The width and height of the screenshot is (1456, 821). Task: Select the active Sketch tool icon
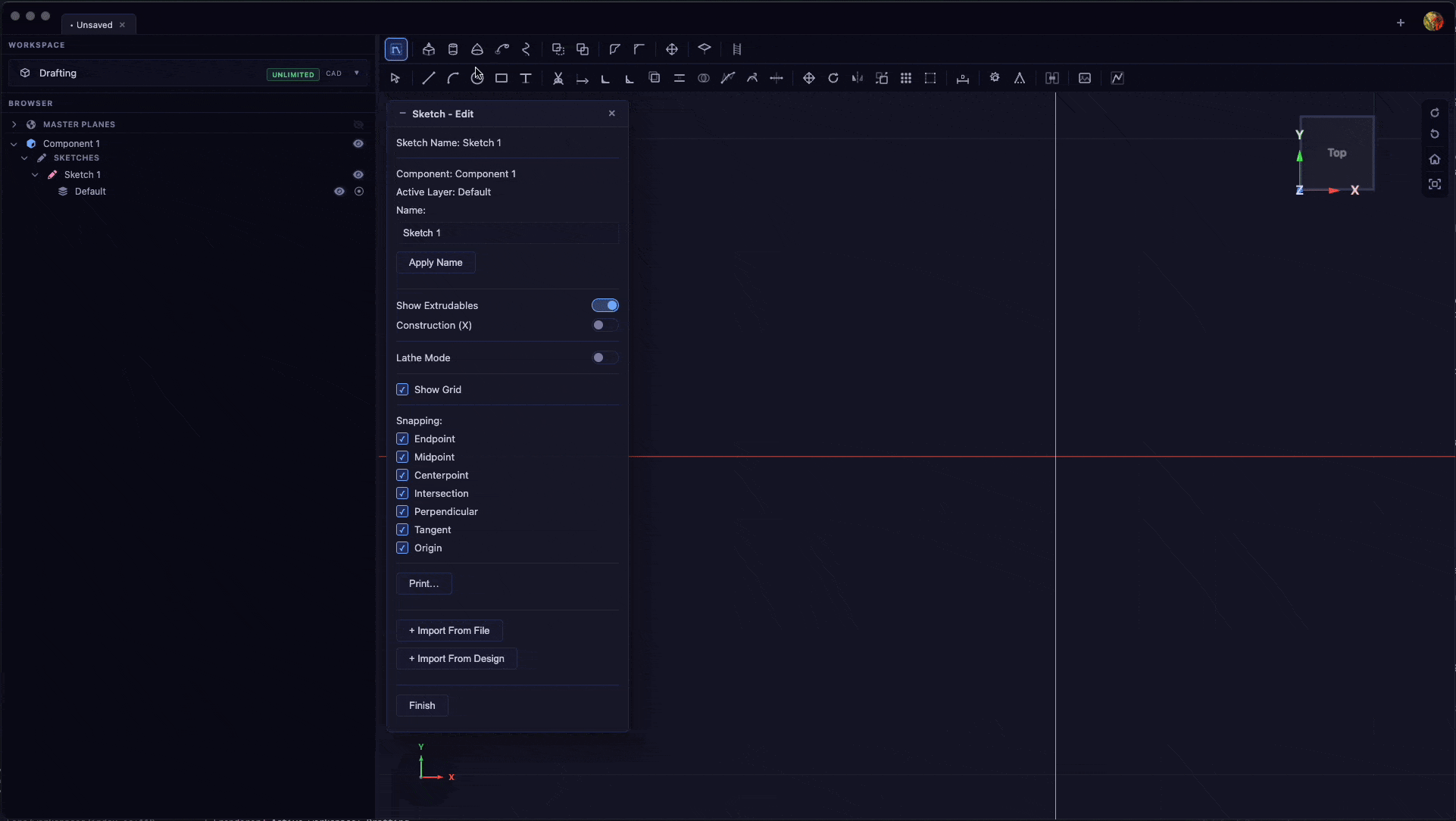(396, 49)
